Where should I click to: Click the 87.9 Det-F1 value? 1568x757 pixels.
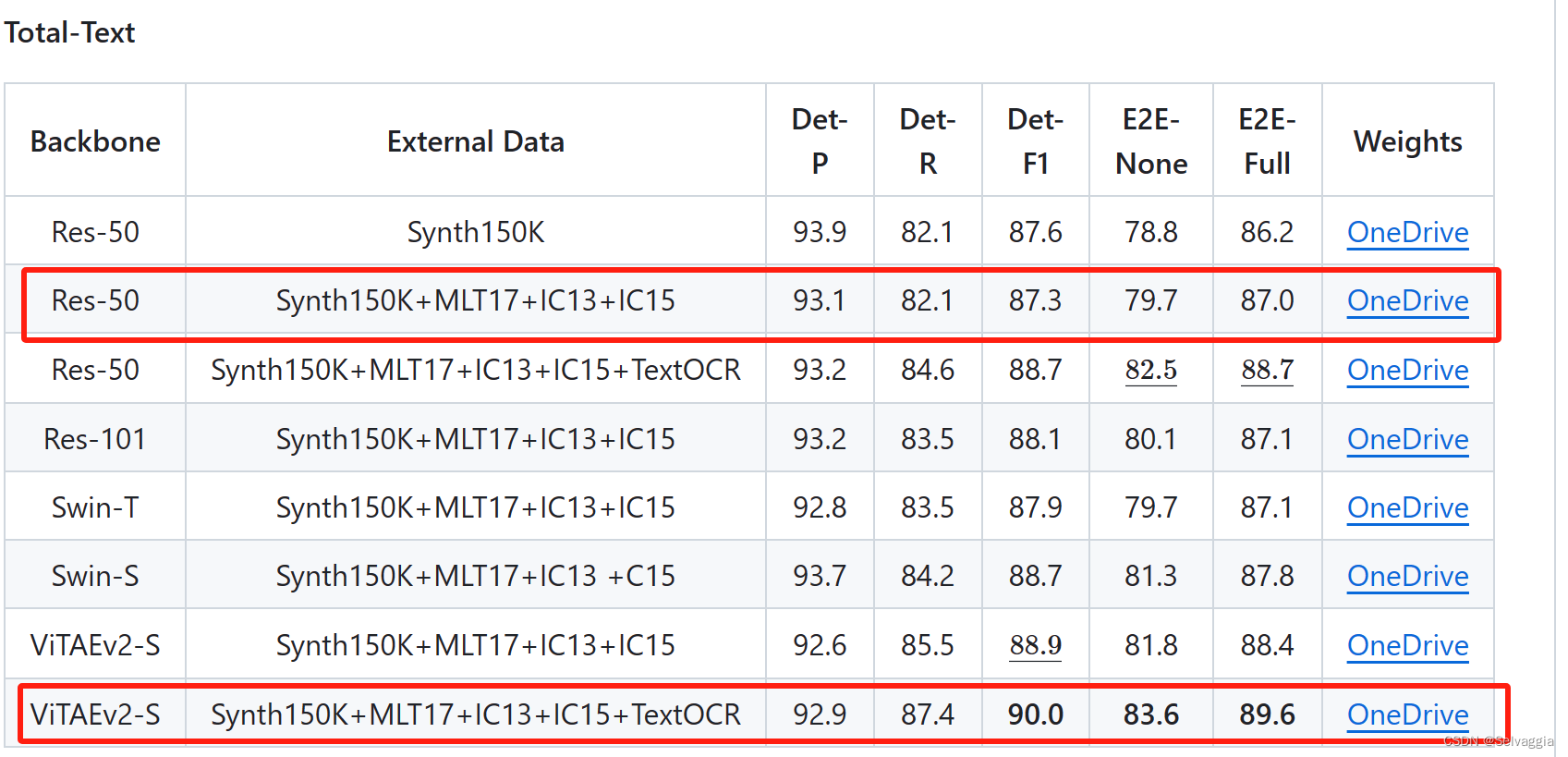click(x=1036, y=507)
